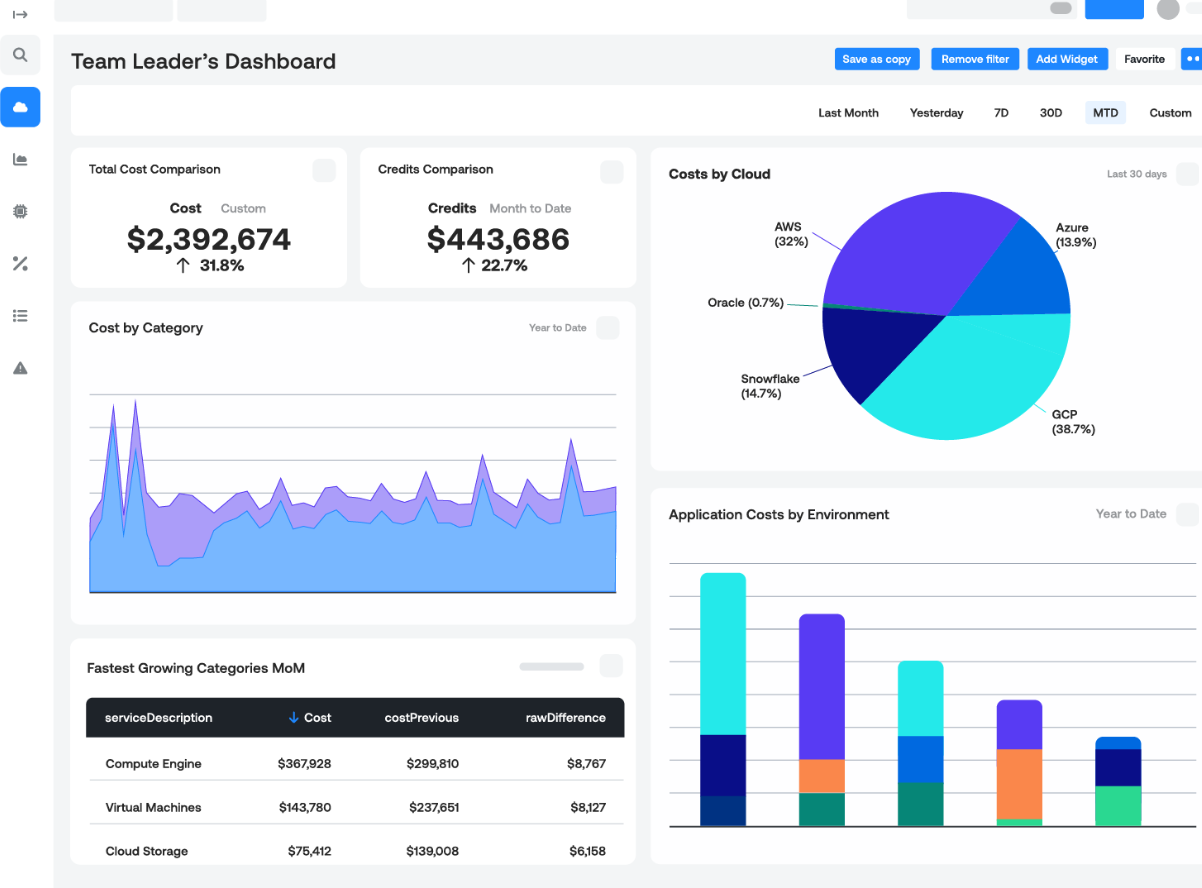Select the cloud dashboard icon in sidebar
The height and width of the screenshot is (888, 1202).
point(20,107)
